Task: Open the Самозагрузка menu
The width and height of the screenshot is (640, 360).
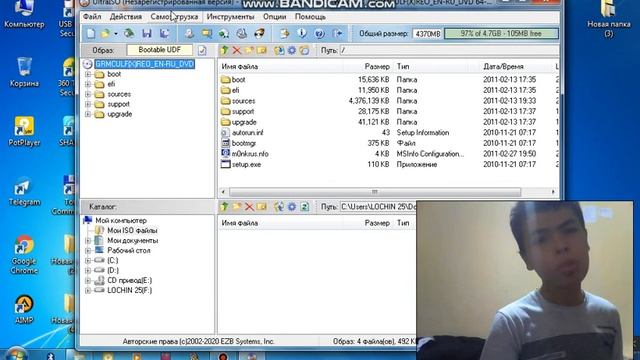Action: click(x=174, y=17)
